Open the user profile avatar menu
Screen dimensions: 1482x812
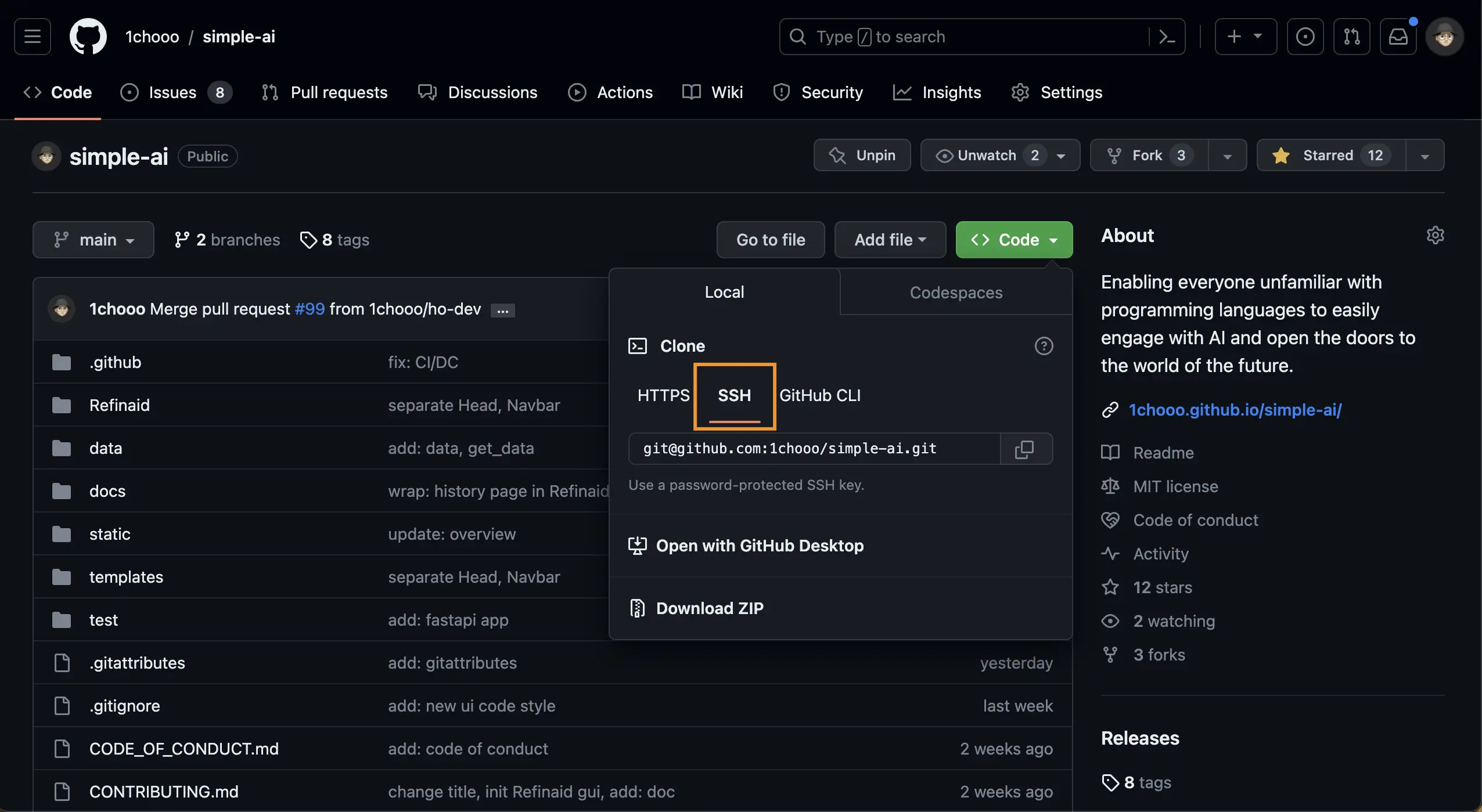pyautogui.click(x=1444, y=37)
